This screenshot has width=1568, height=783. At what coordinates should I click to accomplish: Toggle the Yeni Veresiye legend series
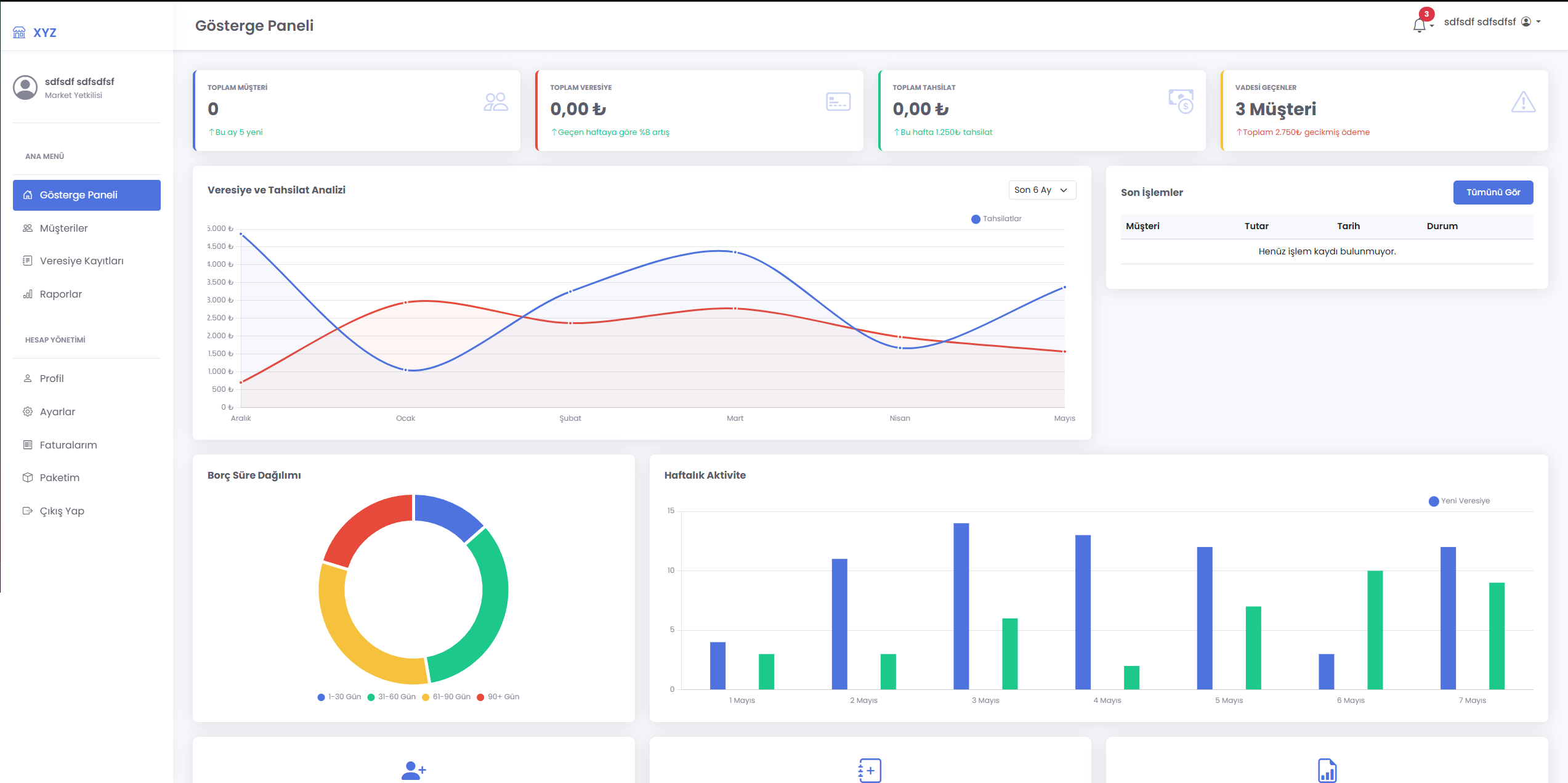1459,501
